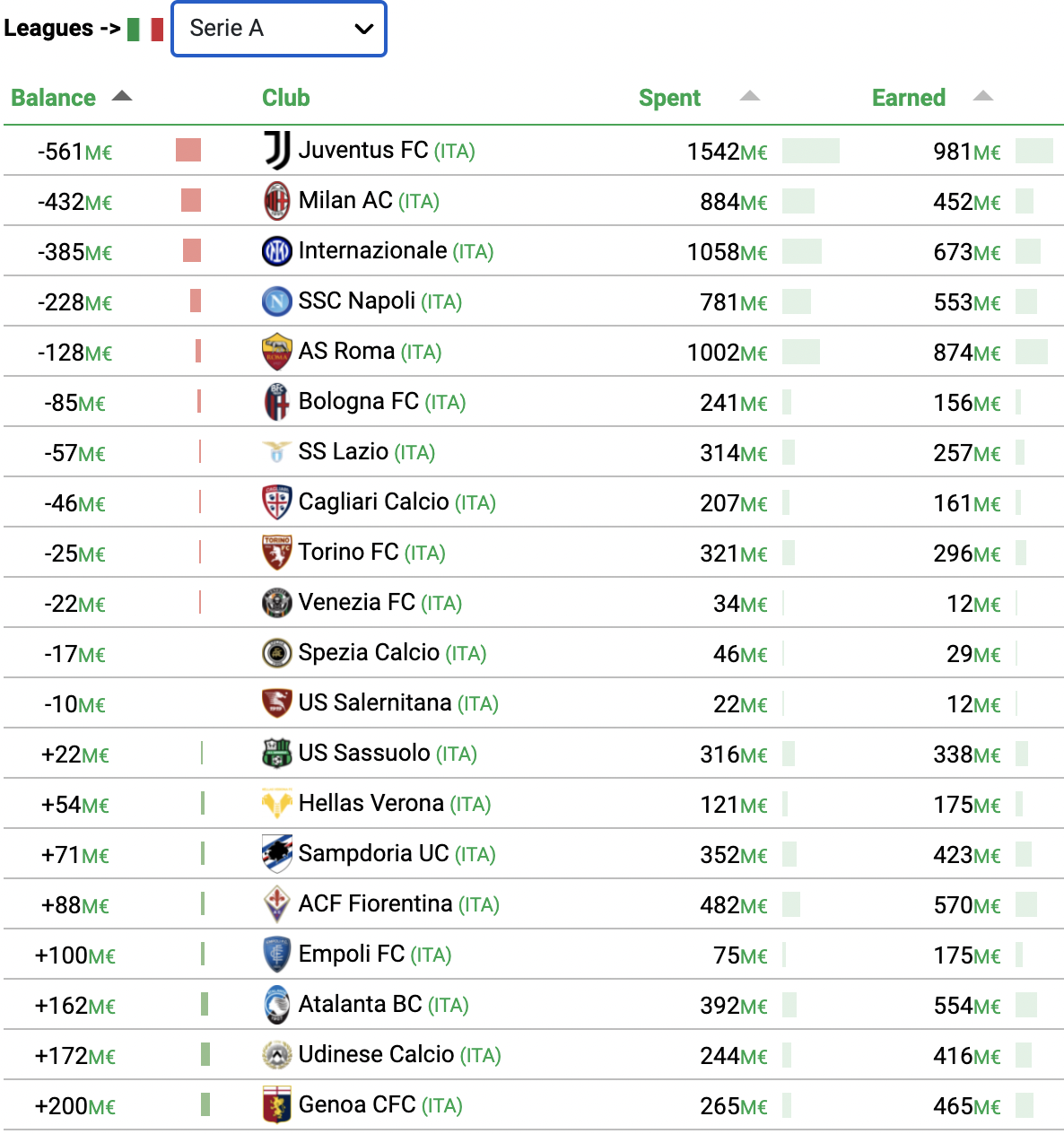The height and width of the screenshot is (1134, 1064).
Task: Click the Sampdoria UC crest icon
Action: tap(277, 854)
